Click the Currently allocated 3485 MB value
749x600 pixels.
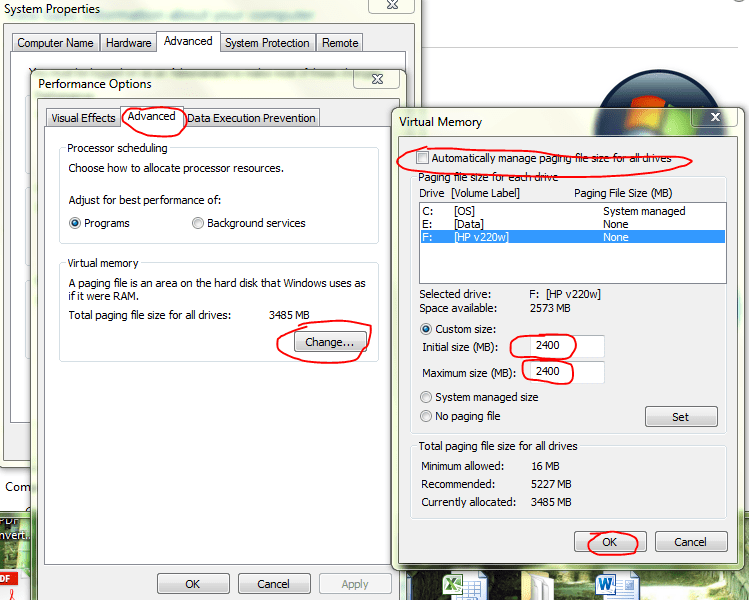tap(551, 502)
